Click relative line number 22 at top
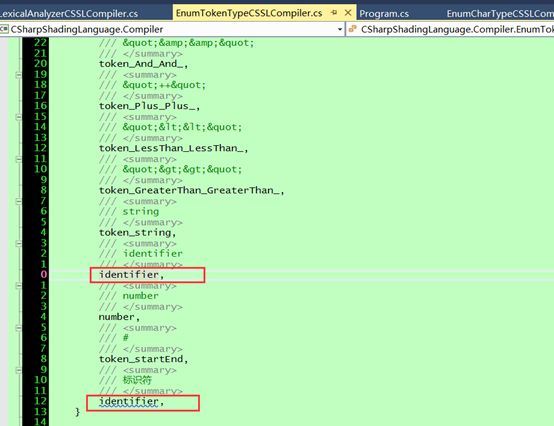 tap(40, 42)
